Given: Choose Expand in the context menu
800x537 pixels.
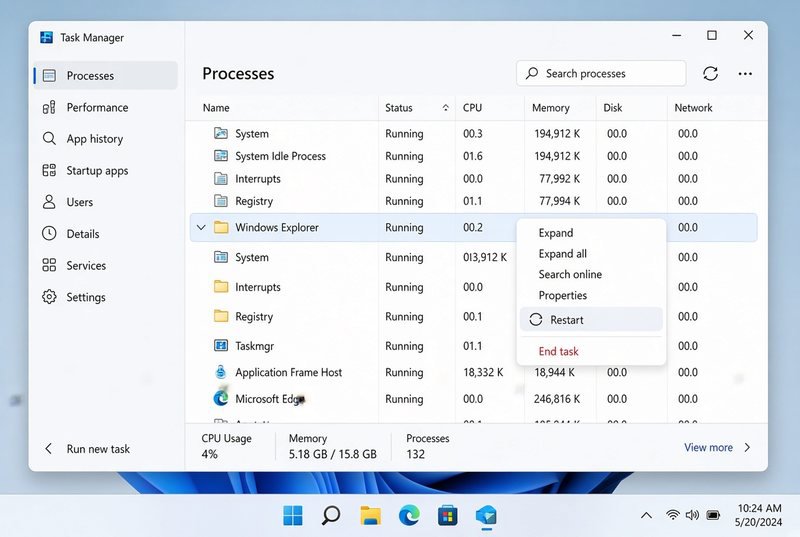Looking at the screenshot, I should [x=591, y=233].
